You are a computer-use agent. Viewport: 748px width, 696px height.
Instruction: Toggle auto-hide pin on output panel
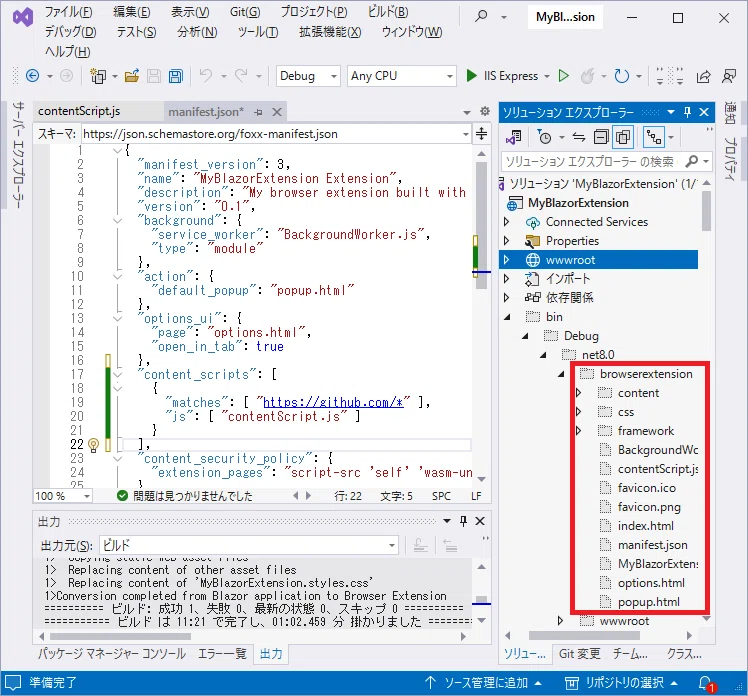[463, 521]
